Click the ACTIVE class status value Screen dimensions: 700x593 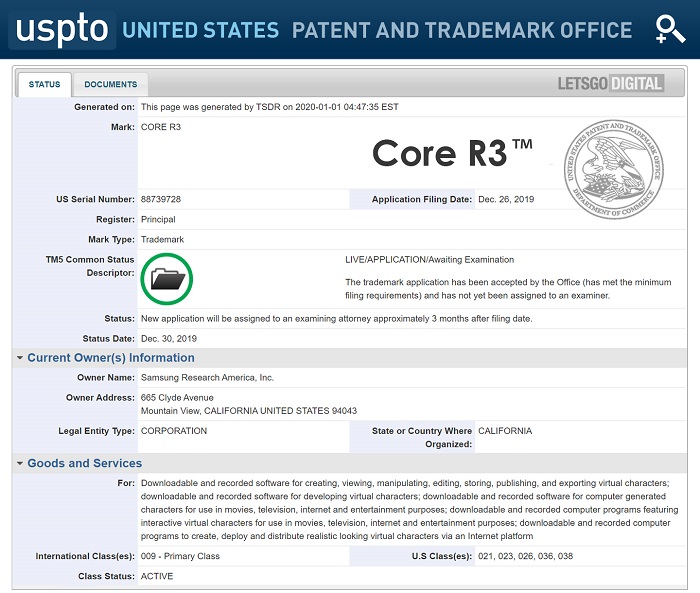(157, 577)
